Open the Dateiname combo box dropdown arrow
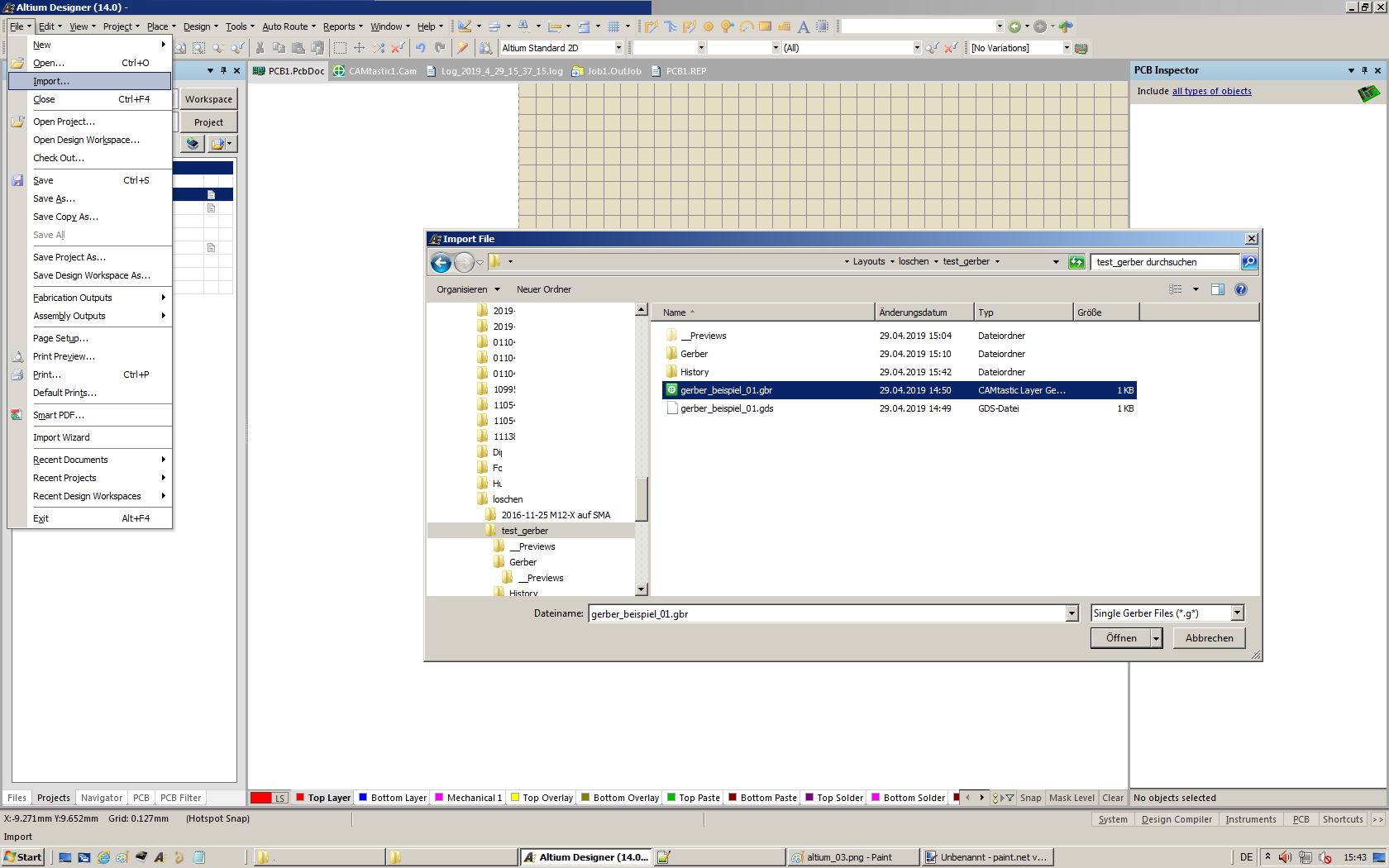Screen dimensions: 1389x868 (x=1072, y=613)
